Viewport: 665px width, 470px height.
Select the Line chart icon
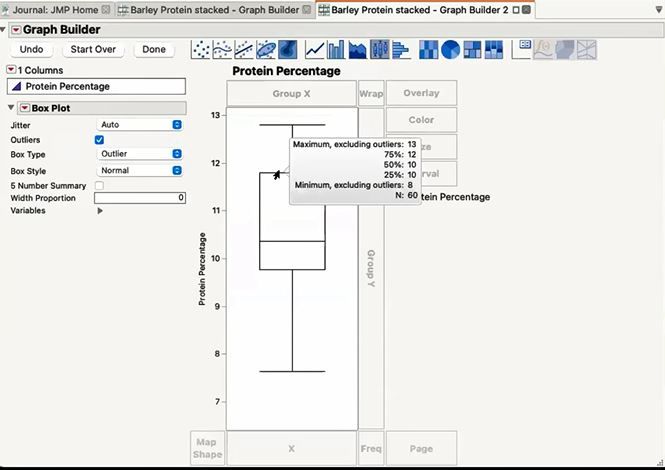click(x=315, y=50)
